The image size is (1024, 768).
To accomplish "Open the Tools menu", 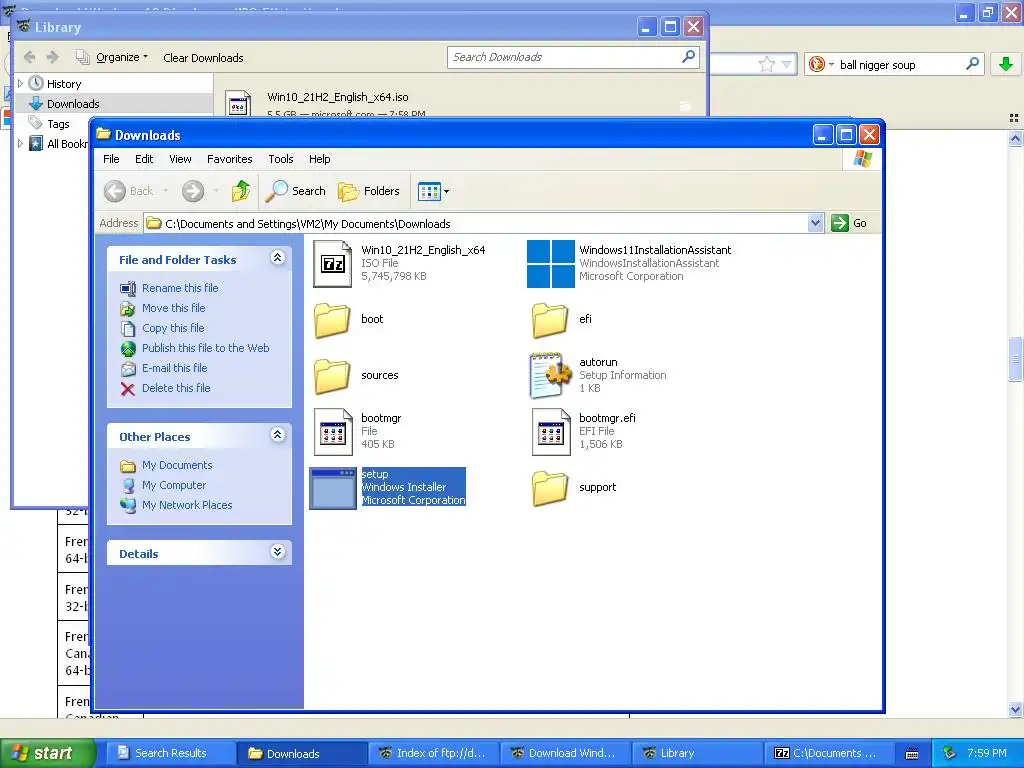I will [281, 159].
